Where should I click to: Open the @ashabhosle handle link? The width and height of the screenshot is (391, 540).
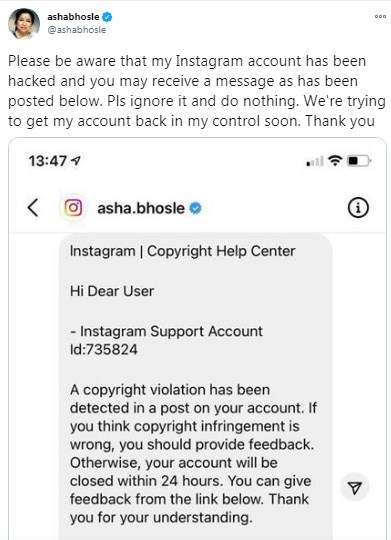pyautogui.click(x=76, y=30)
